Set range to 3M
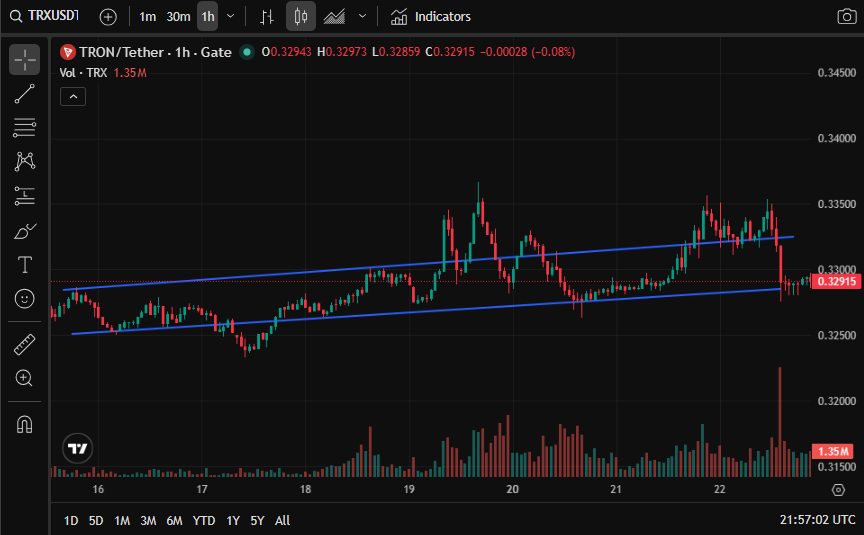Viewport: 864px width, 535px height. (148, 521)
